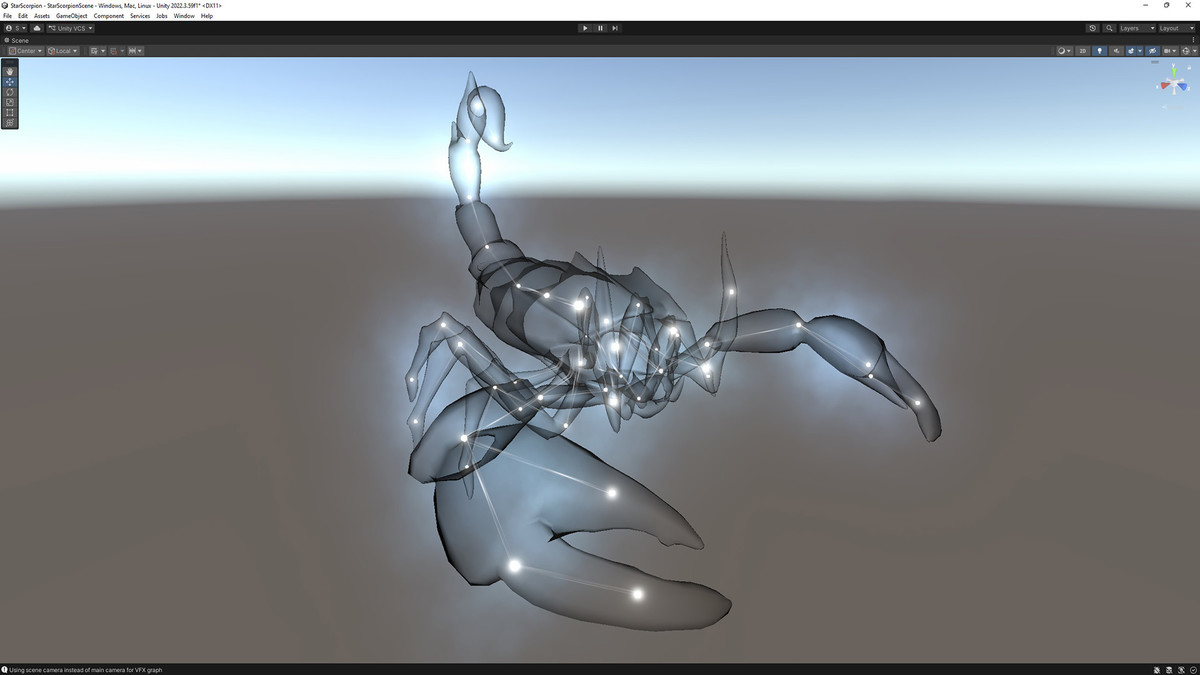Toggle scene lighting bulb
The width and height of the screenshot is (1200, 675).
coord(1100,51)
